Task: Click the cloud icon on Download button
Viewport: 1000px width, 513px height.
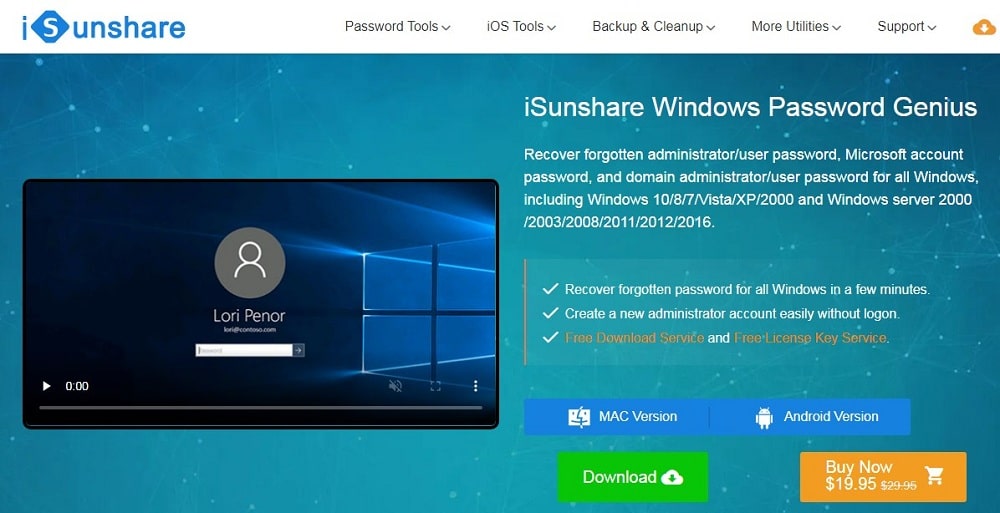Action: click(x=672, y=477)
